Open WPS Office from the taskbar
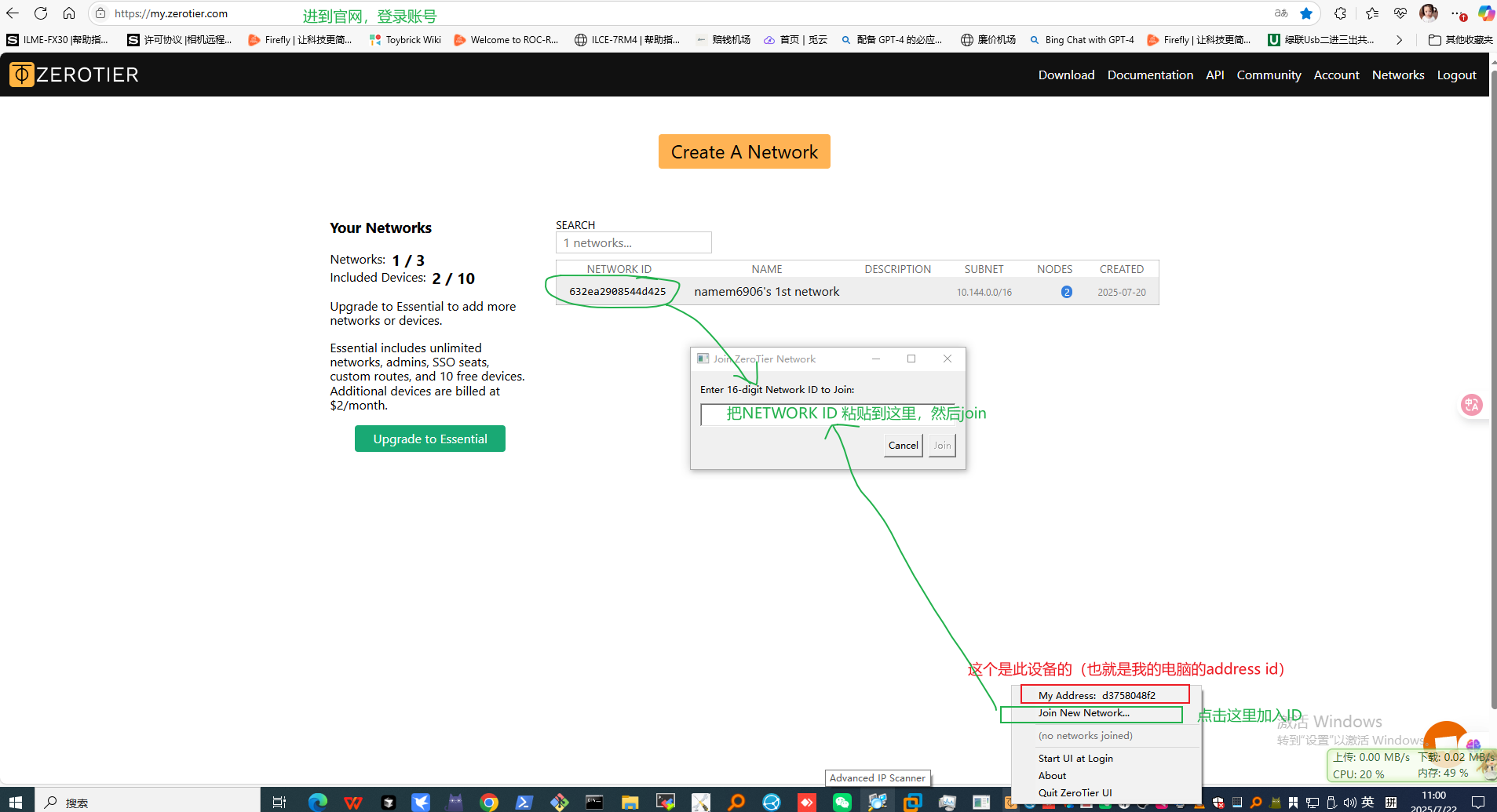 click(x=353, y=802)
